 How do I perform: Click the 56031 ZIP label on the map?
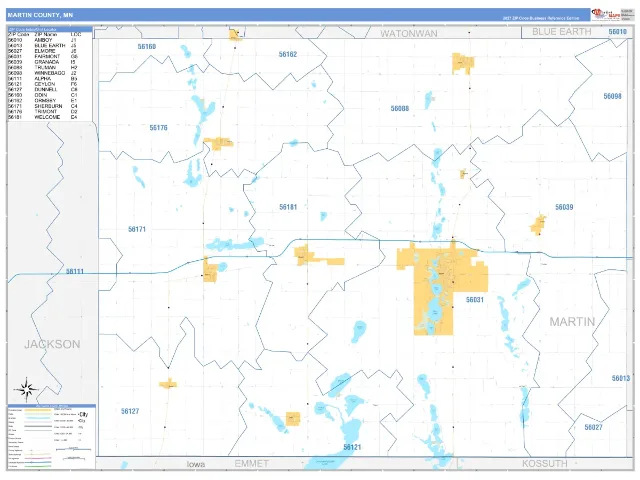(475, 300)
